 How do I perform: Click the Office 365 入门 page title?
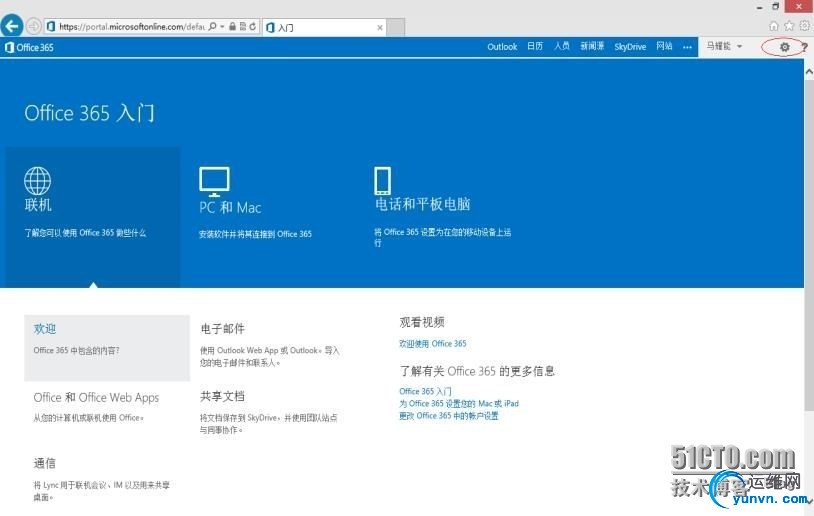89,113
